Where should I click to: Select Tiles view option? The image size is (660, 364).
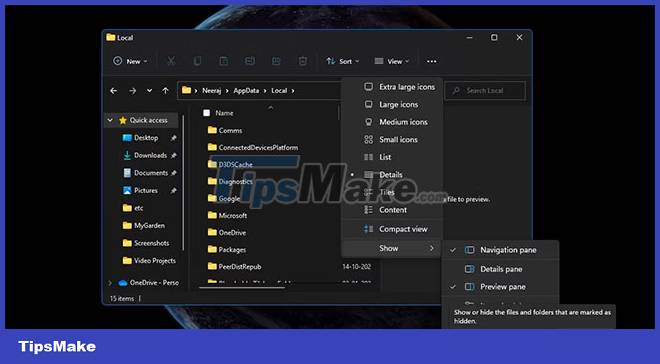click(x=392, y=192)
